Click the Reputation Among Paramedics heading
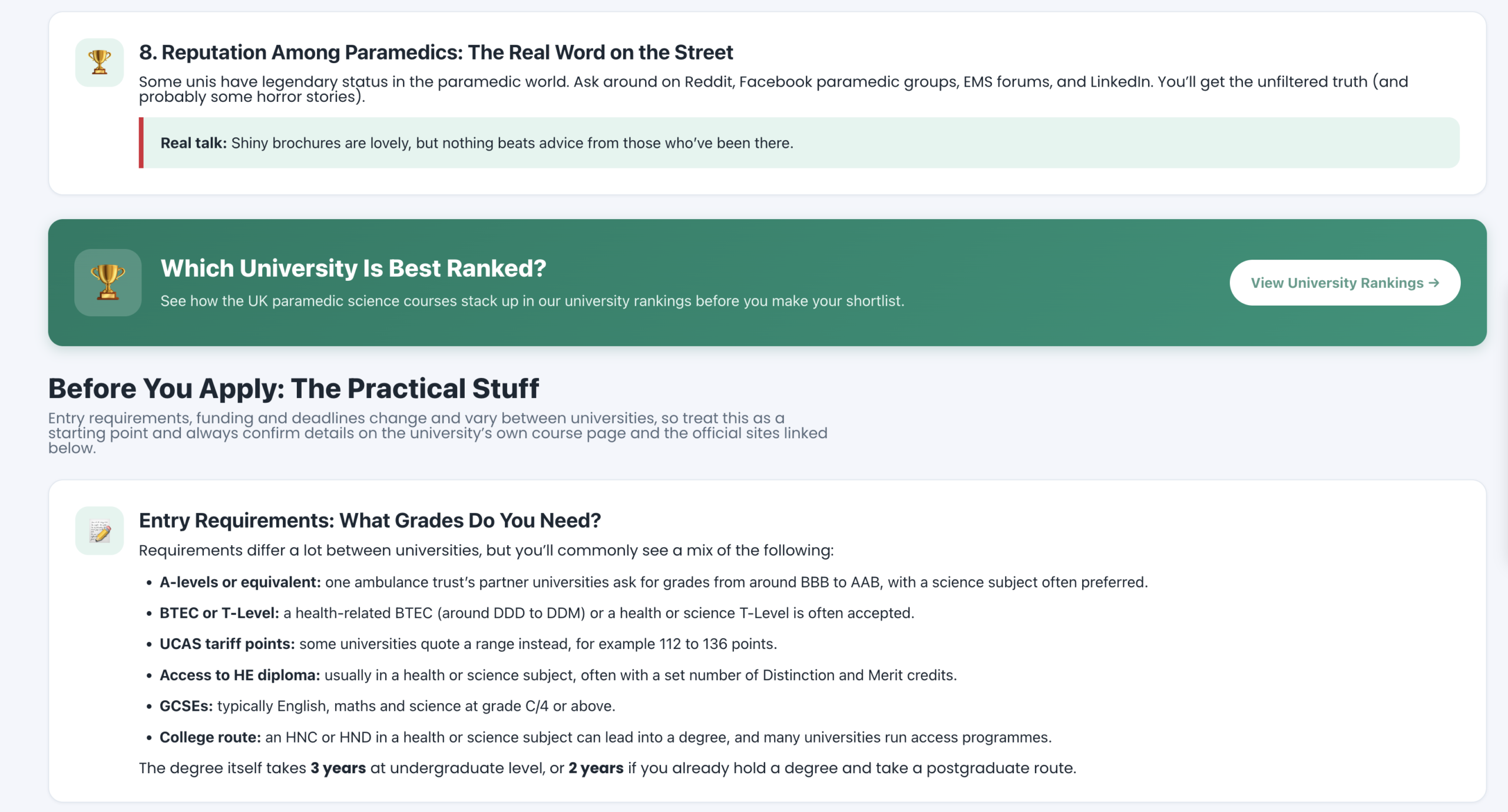 pyautogui.click(x=436, y=52)
